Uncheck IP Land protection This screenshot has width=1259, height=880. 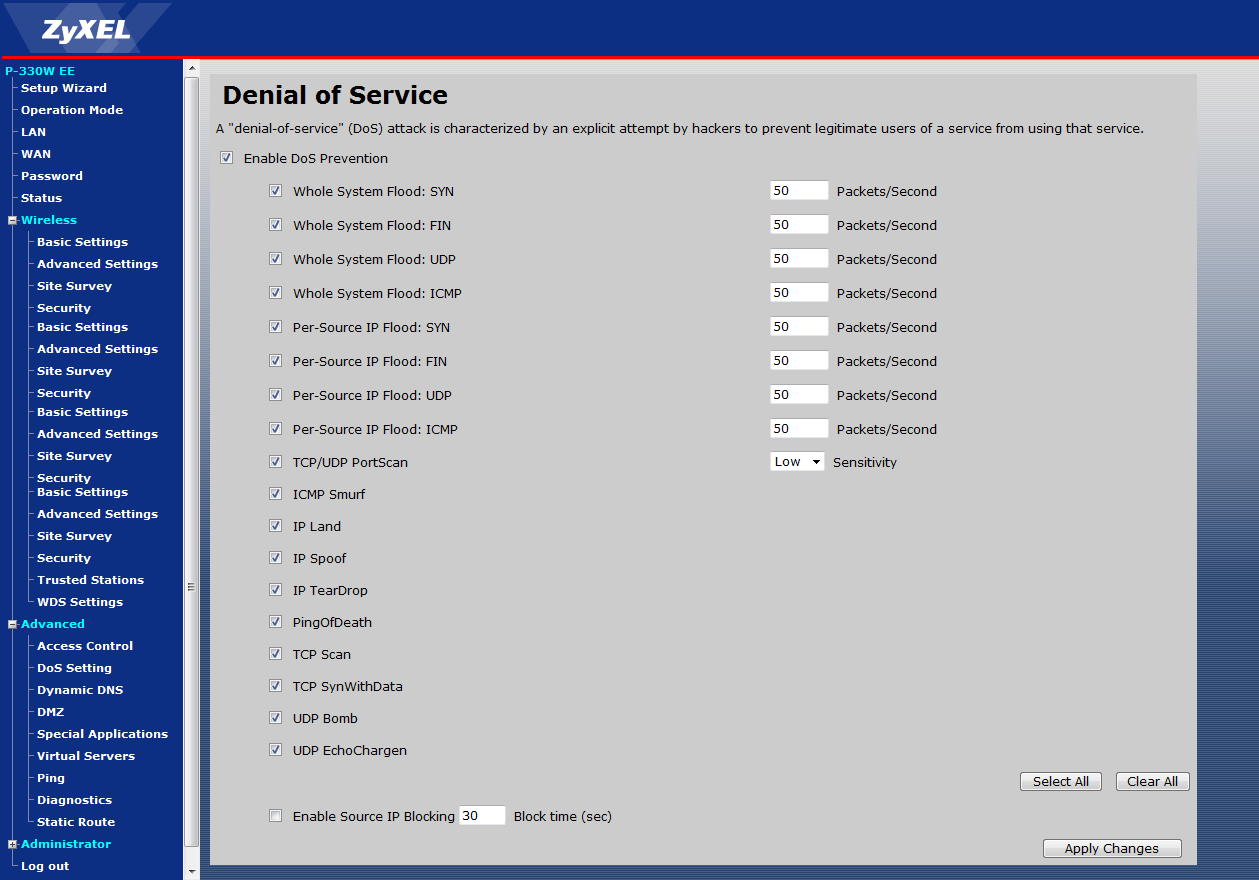point(276,526)
